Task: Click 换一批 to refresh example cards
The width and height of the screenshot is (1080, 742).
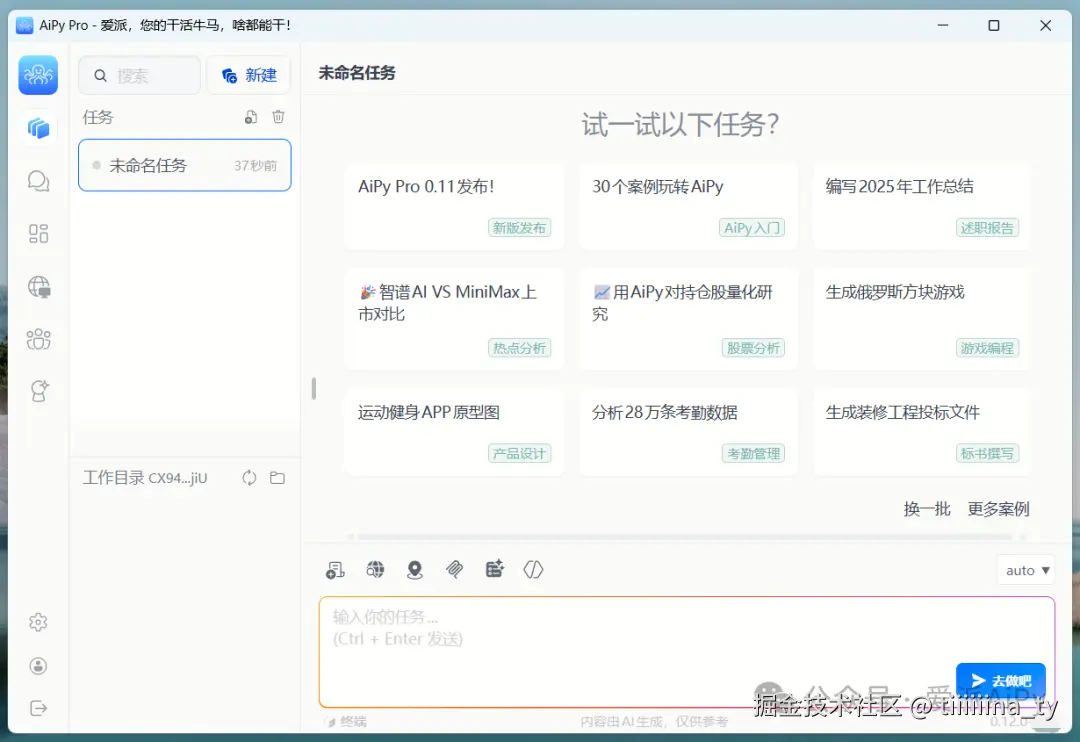Action: (928, 508)
